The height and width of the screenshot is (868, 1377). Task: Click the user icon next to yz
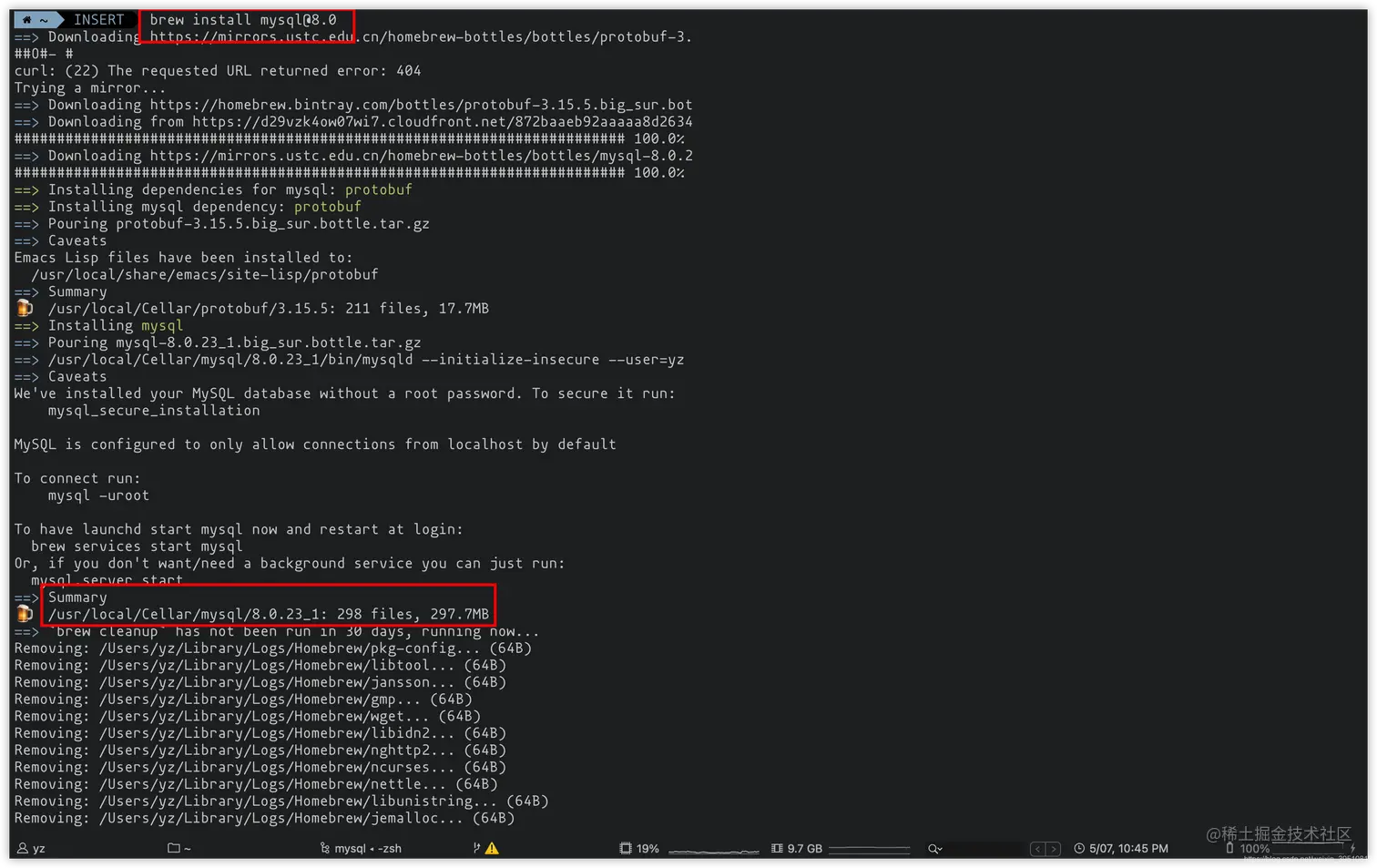pos(23,848)
